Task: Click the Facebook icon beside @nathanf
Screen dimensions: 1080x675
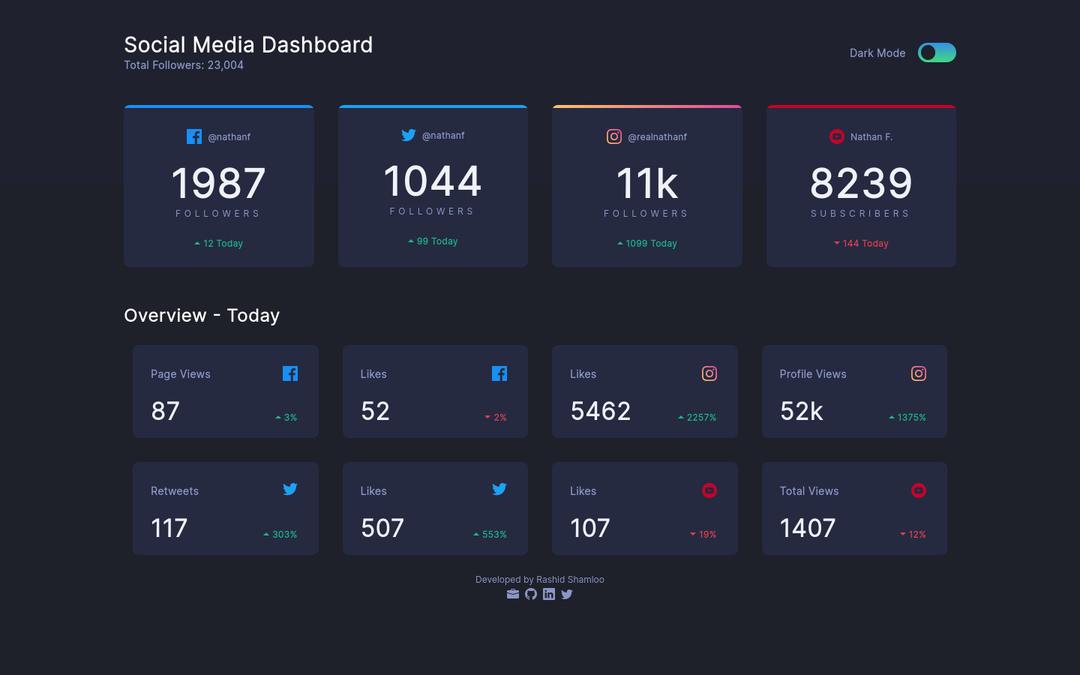Action: 194,137
